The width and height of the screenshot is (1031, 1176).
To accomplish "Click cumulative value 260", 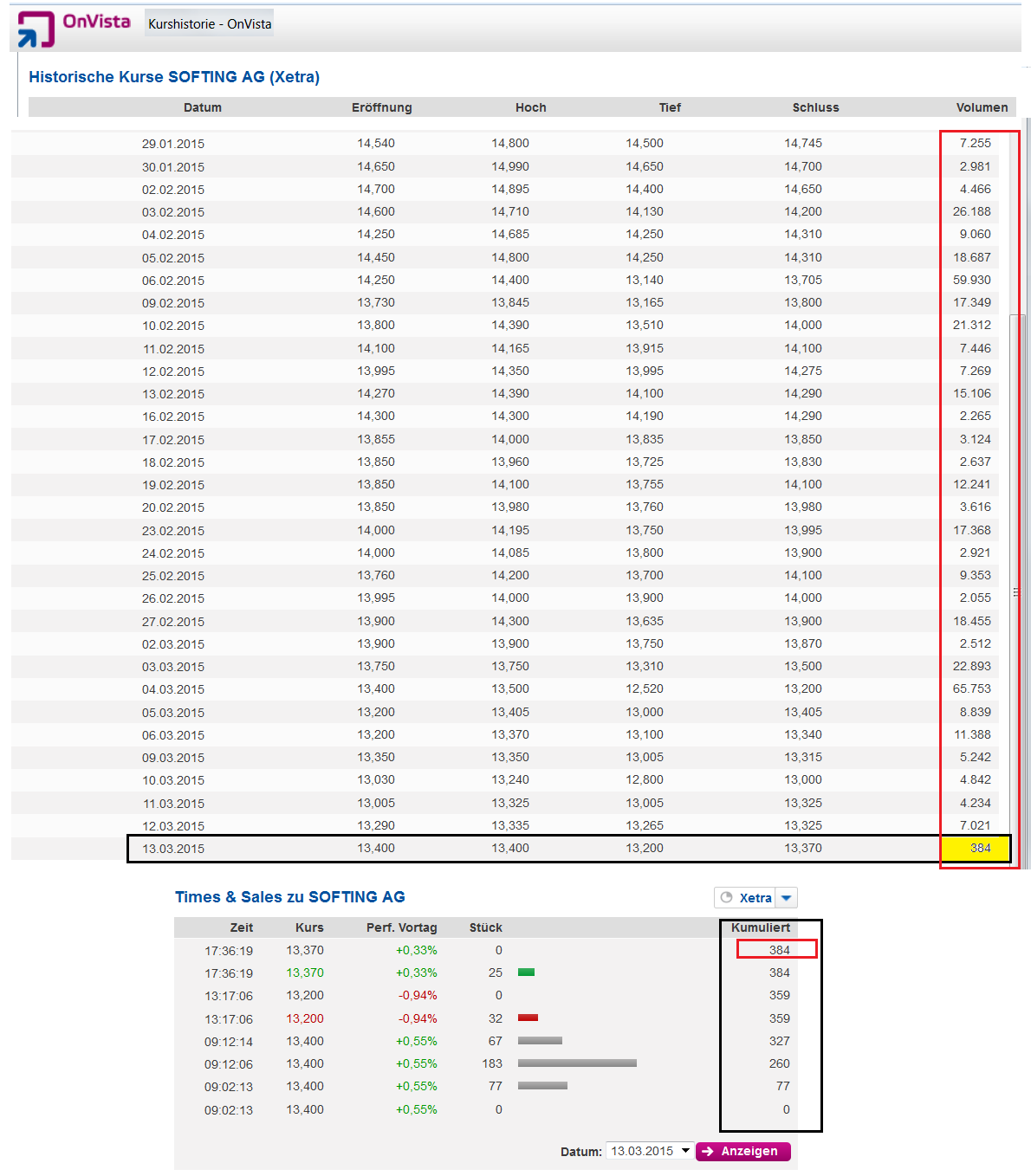I will click(780, 1063).
